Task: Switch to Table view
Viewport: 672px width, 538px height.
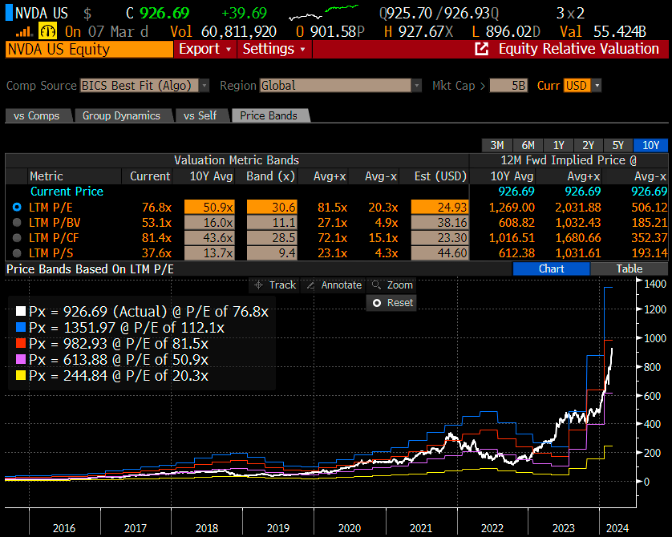Action: 629,269
